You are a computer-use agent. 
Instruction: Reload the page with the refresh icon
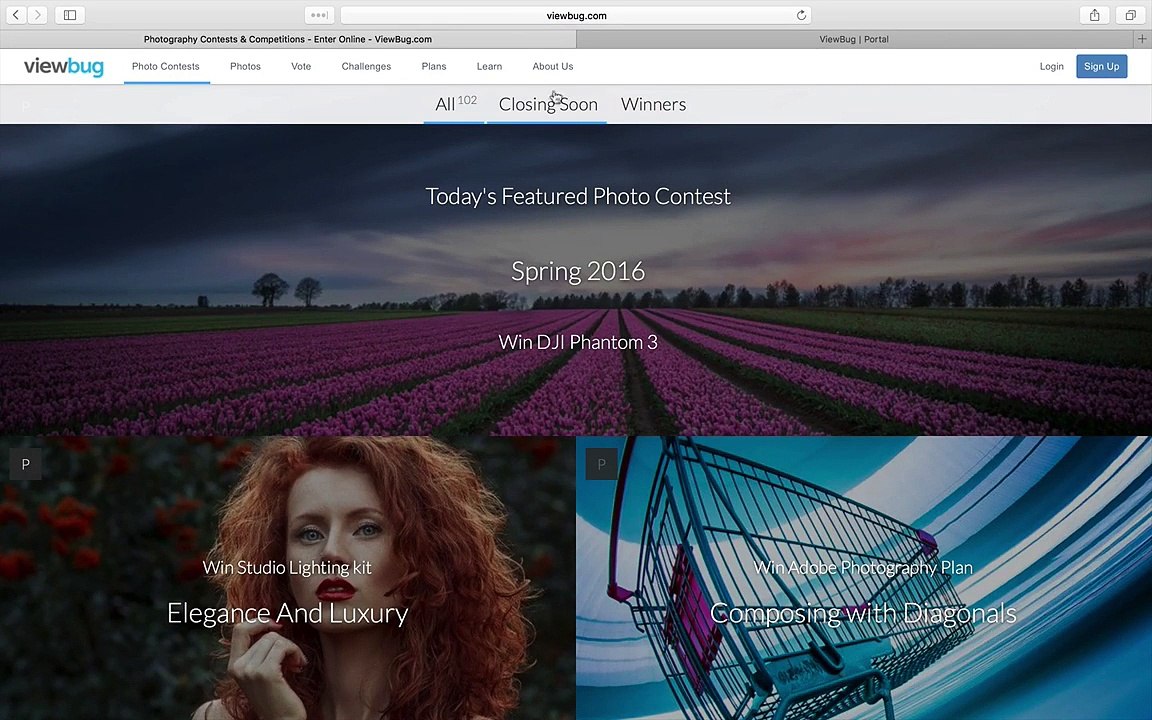pos(801,15)
